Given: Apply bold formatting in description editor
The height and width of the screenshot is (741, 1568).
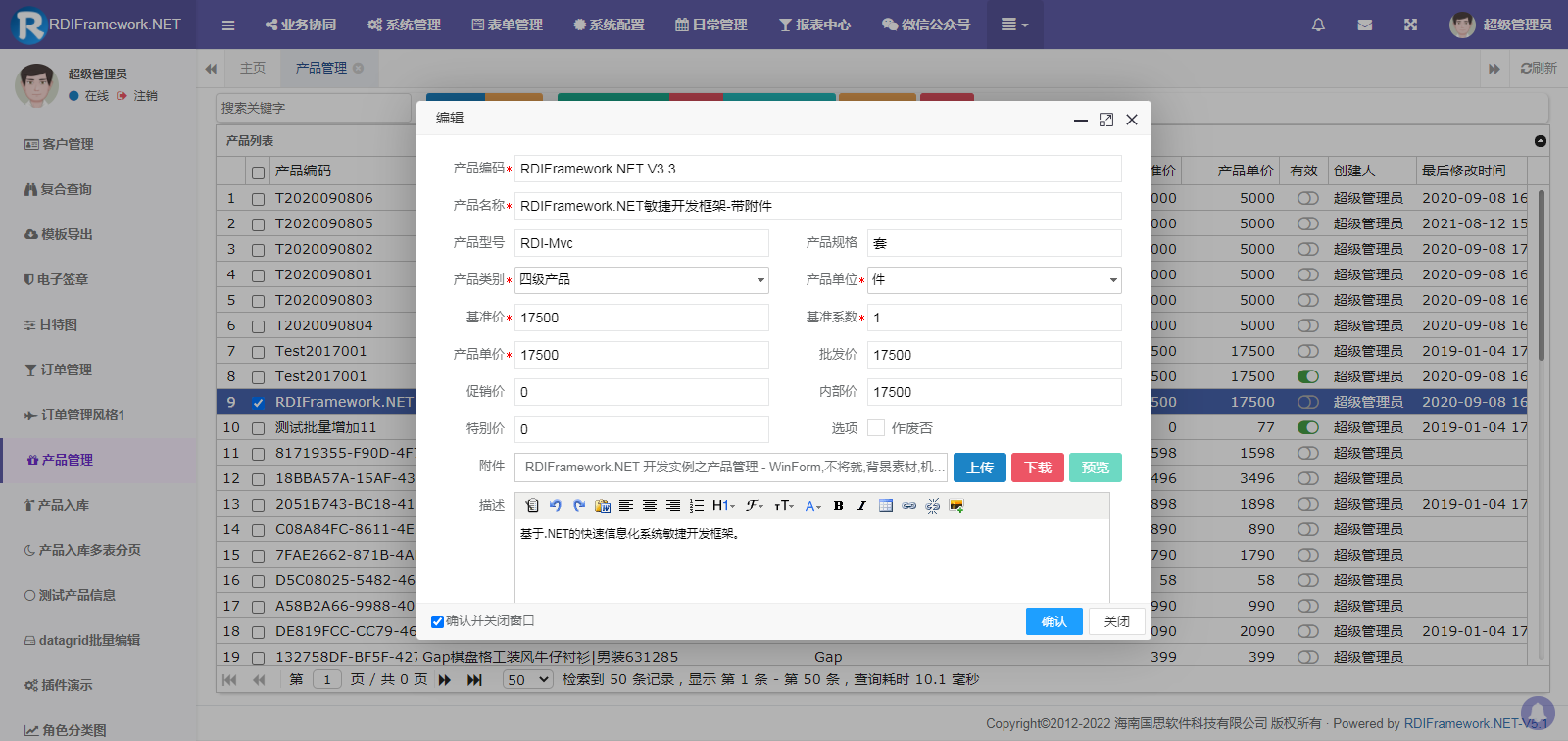Looking at the screenshot, I should 838,506.
